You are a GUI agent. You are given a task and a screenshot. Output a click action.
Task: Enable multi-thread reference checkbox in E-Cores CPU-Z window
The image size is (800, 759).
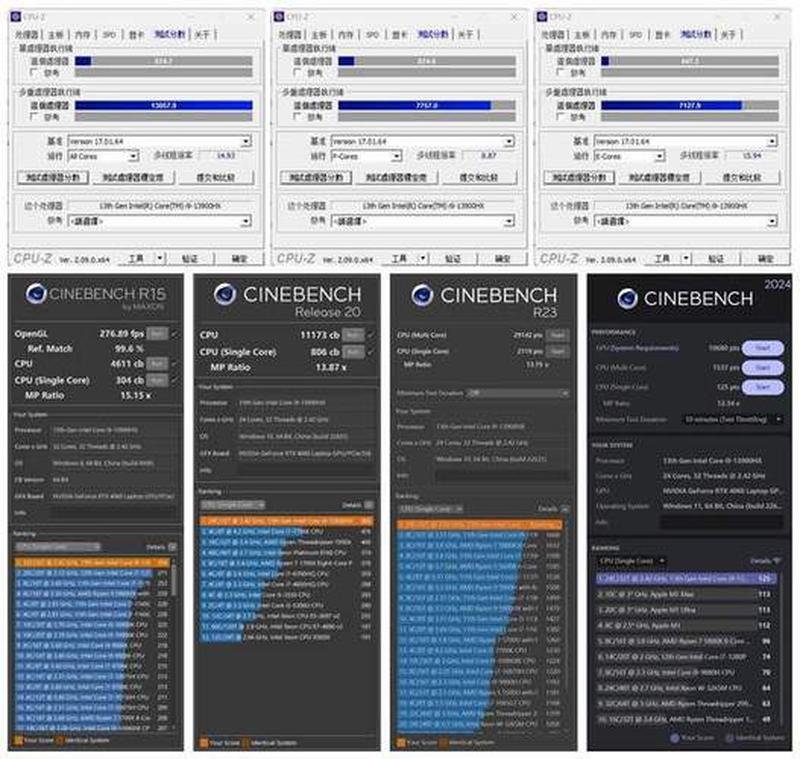click(561, 117)
